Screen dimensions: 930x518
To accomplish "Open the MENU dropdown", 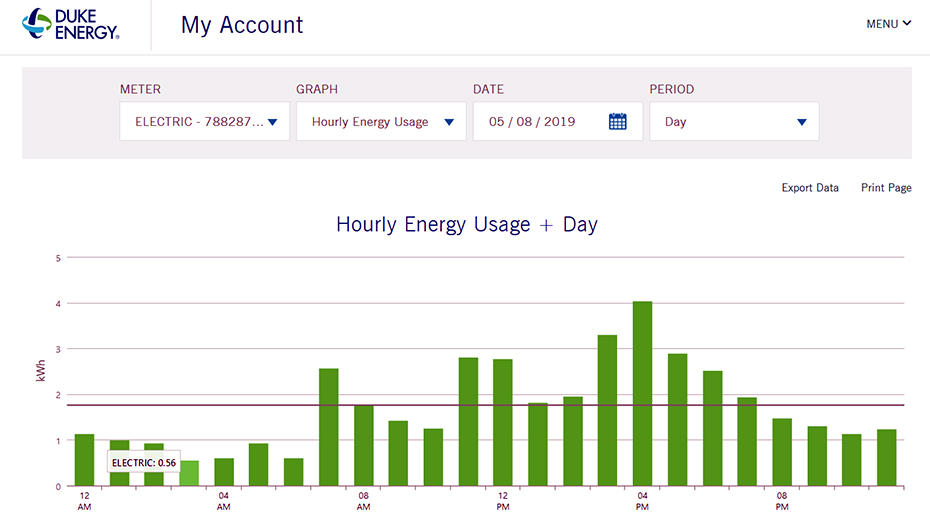I will coord(888,24).
